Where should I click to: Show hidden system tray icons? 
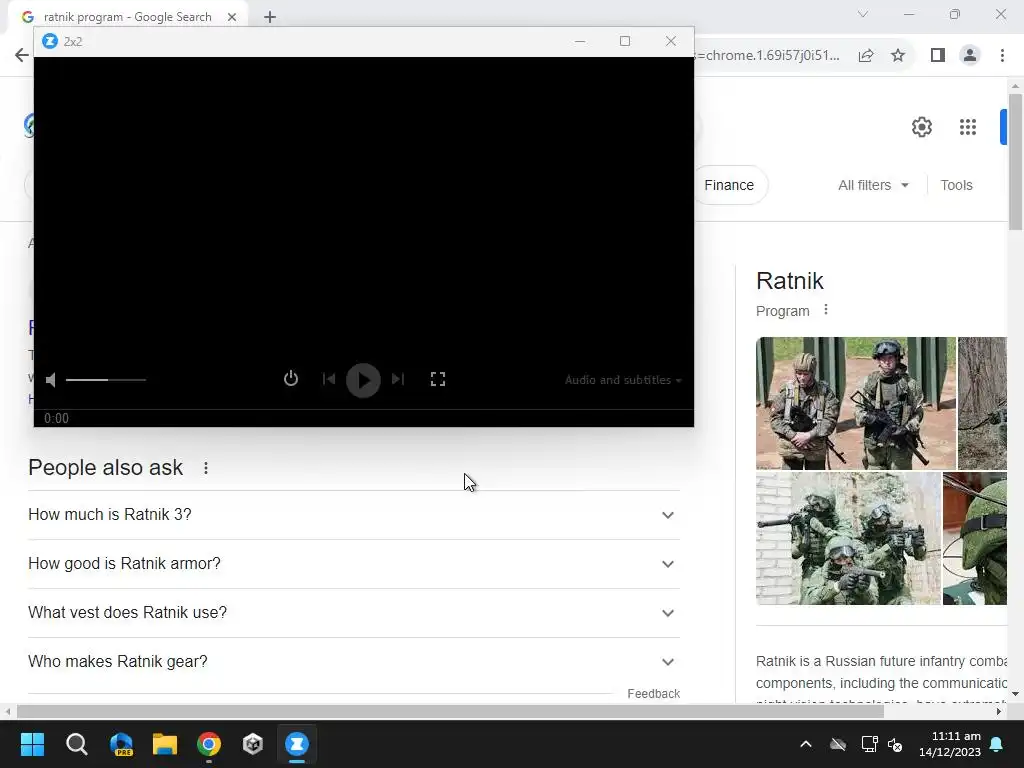[806, 744]
